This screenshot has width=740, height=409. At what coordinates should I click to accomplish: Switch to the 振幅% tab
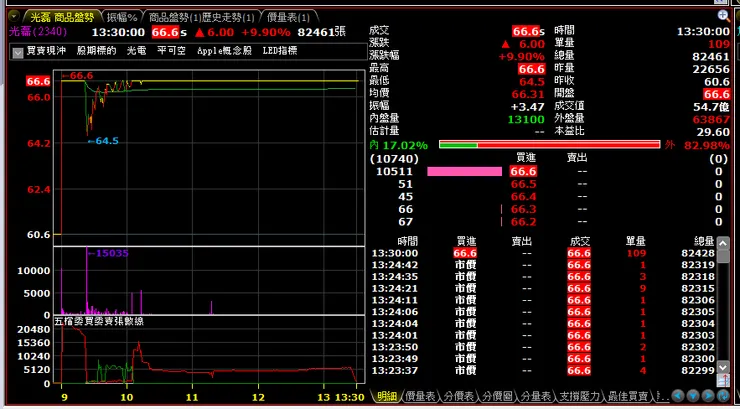tap(122, 17)
